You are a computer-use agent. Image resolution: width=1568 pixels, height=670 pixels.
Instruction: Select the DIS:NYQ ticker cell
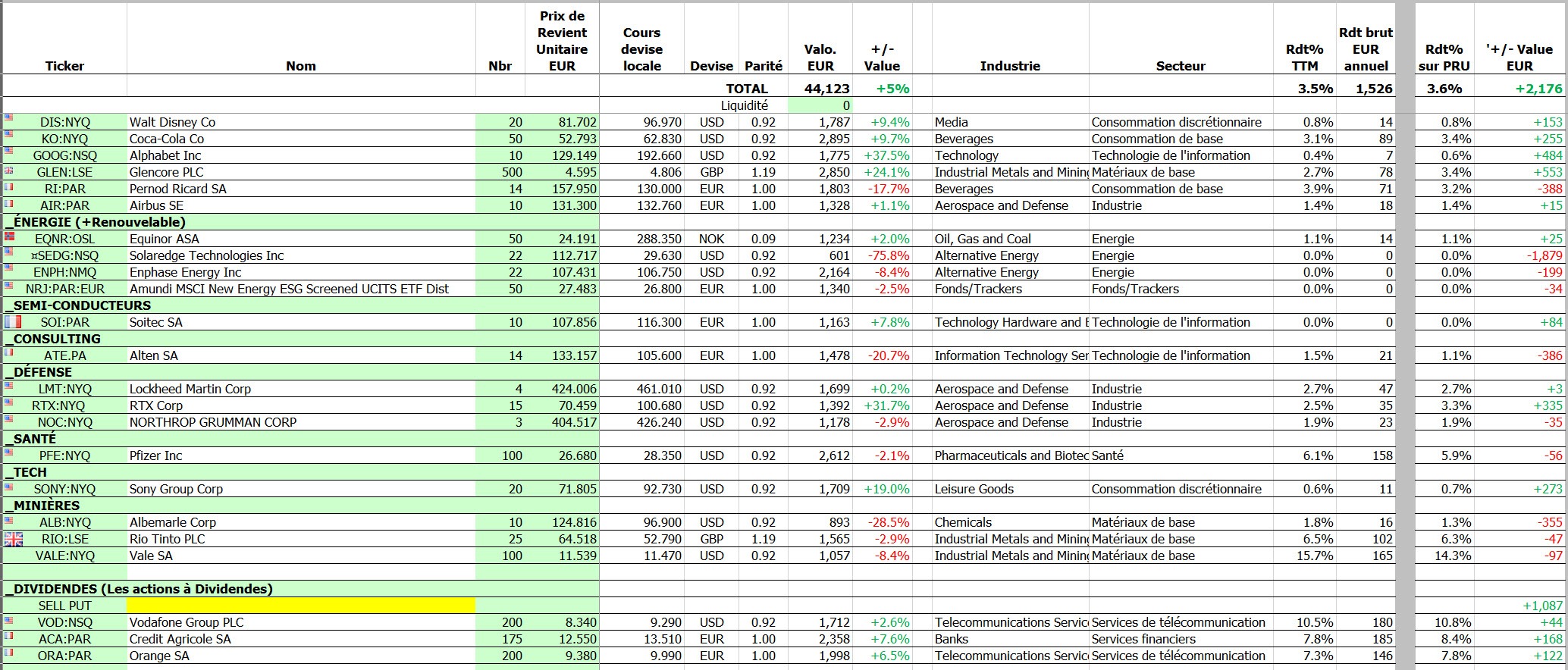pyautogui.click(x=64, y=122)
